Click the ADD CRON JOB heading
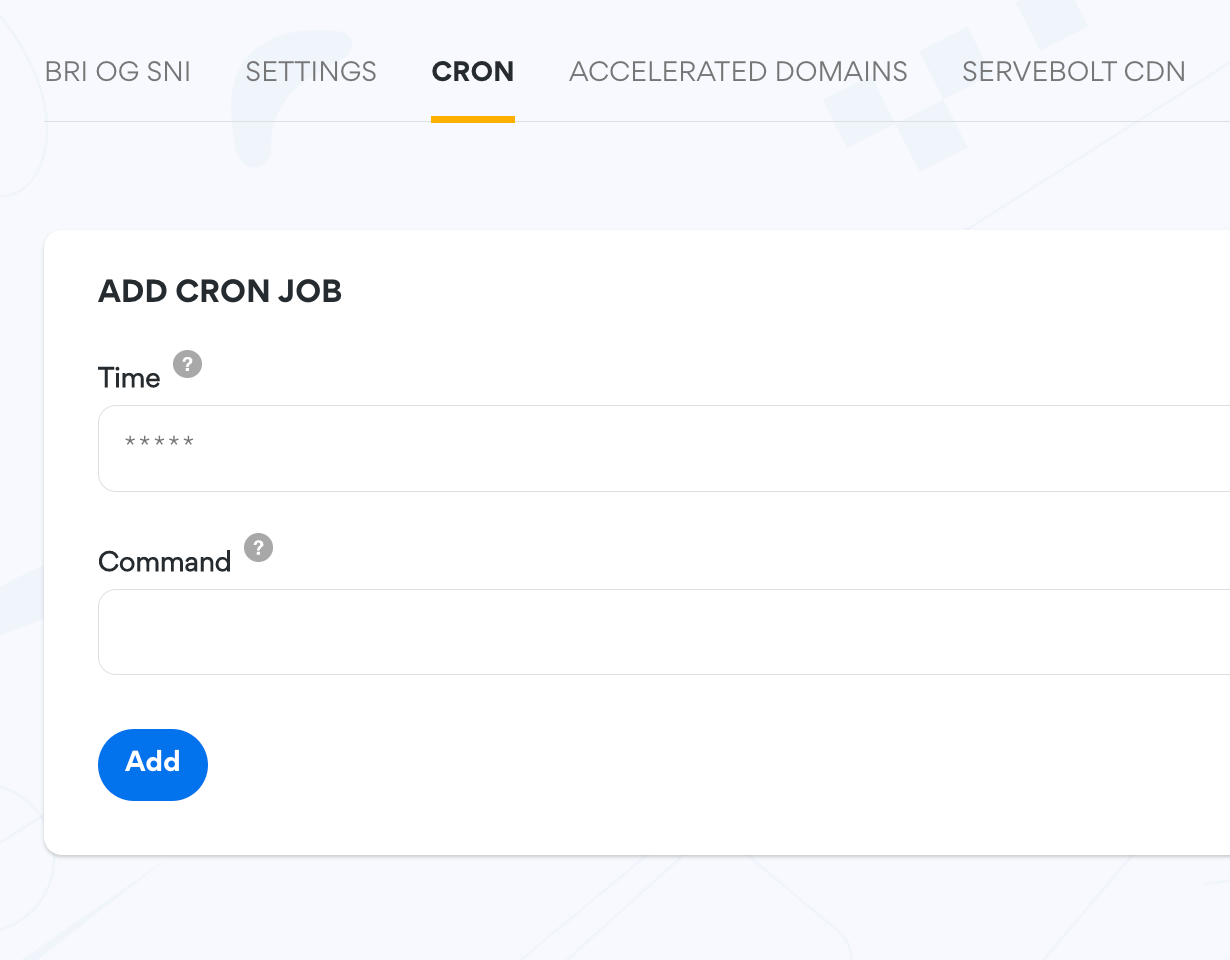This screenshot has width=1230, height=960. 219,291
